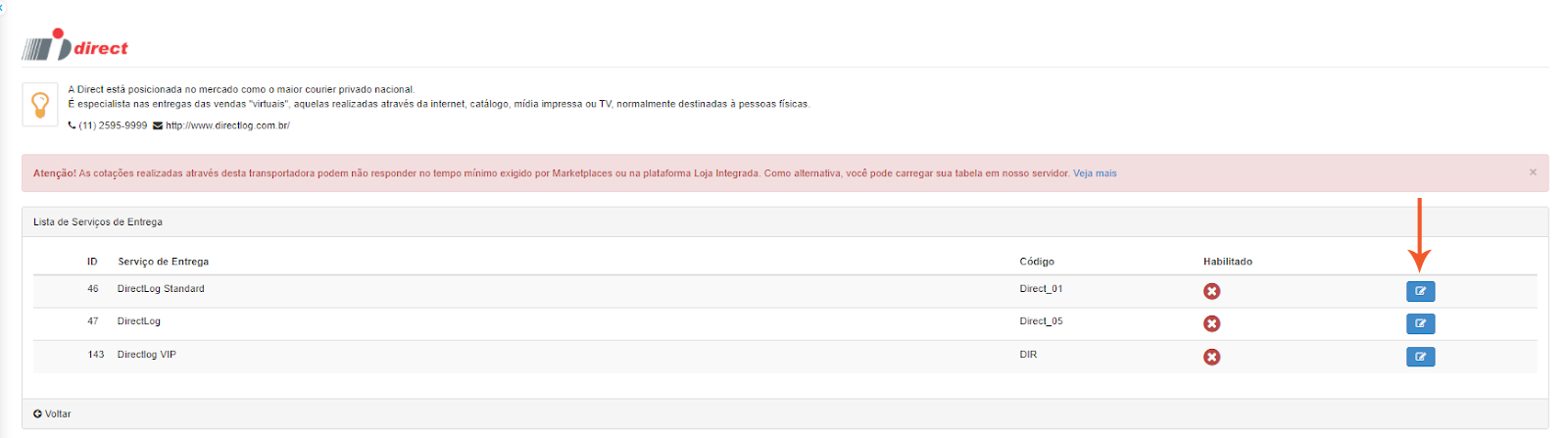
Task: Click red X status in Direct_05 row
Action: [x=1211, y=323]
